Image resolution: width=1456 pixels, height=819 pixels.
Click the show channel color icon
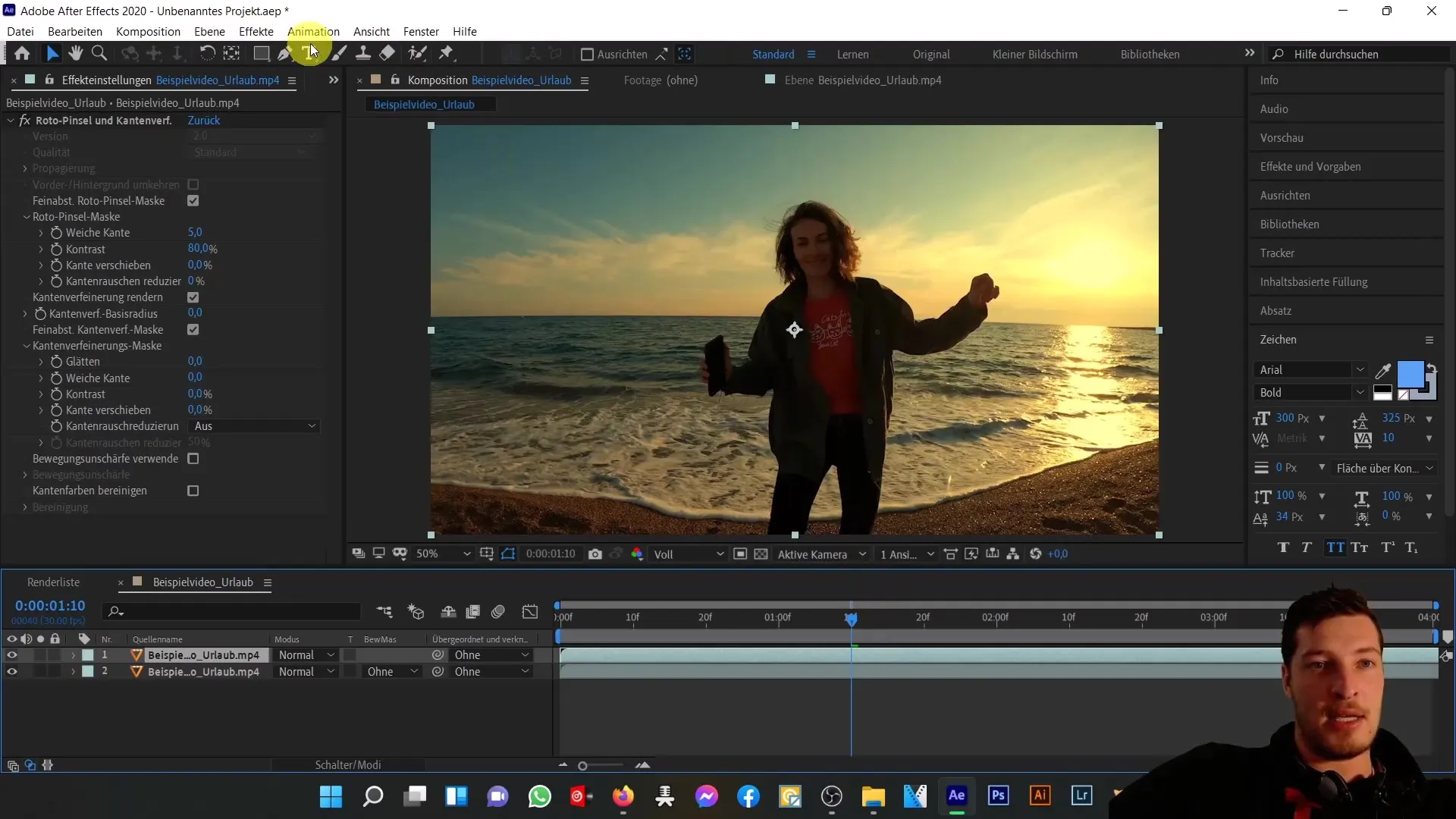pos(637,554)
